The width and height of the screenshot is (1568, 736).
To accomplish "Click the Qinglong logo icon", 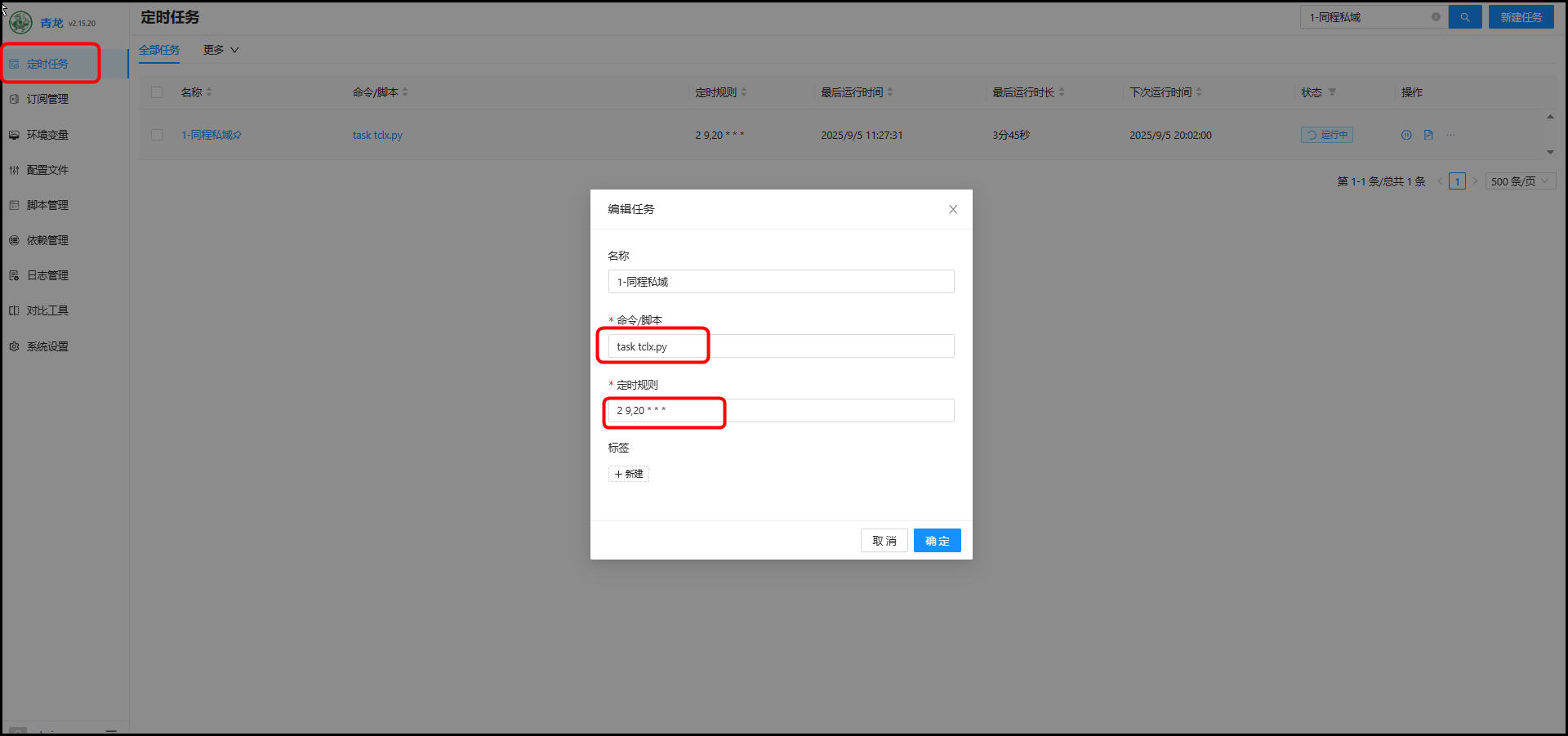I will pyautogui.click(x=20, y=22).
